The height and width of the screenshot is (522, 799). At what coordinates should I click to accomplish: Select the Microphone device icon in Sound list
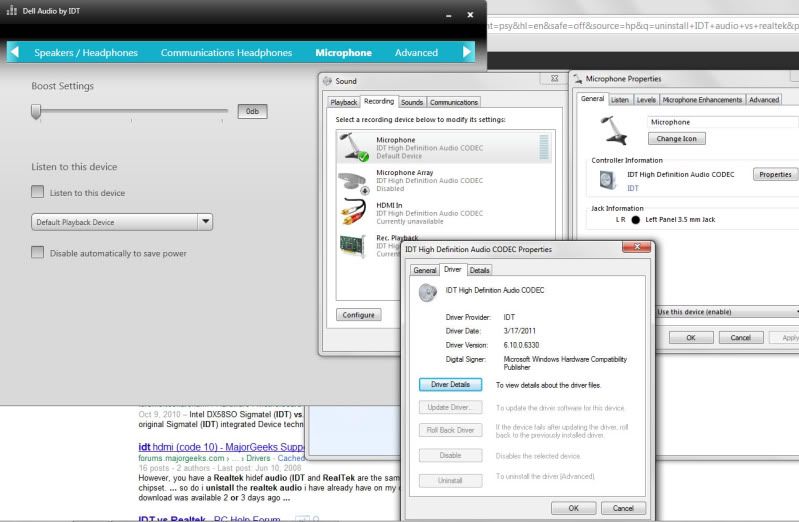point(354,147)
